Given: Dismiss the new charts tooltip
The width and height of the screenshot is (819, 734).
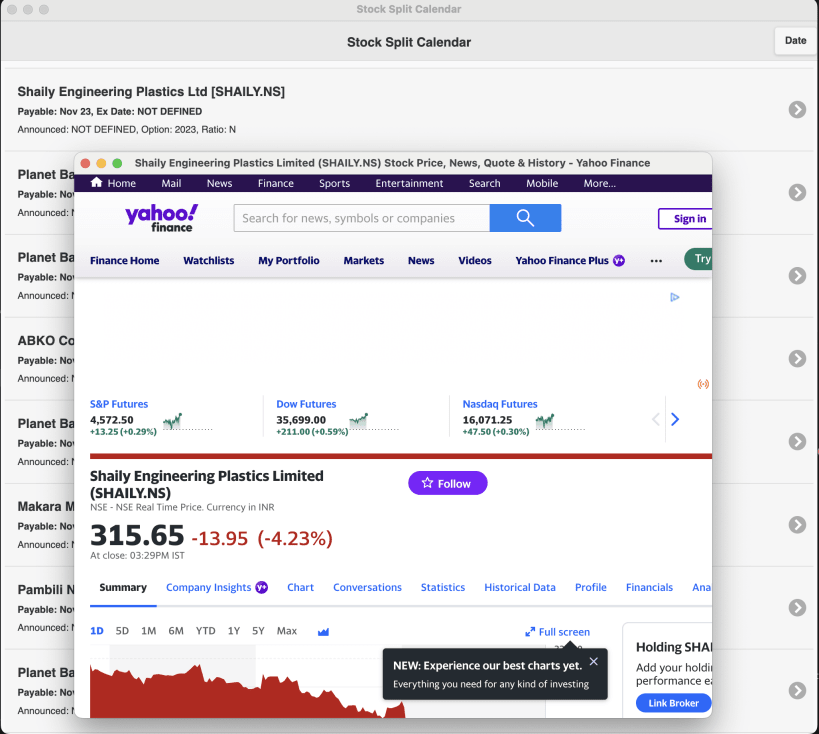Looking at the screenshot, I should [x=593, y=661].
